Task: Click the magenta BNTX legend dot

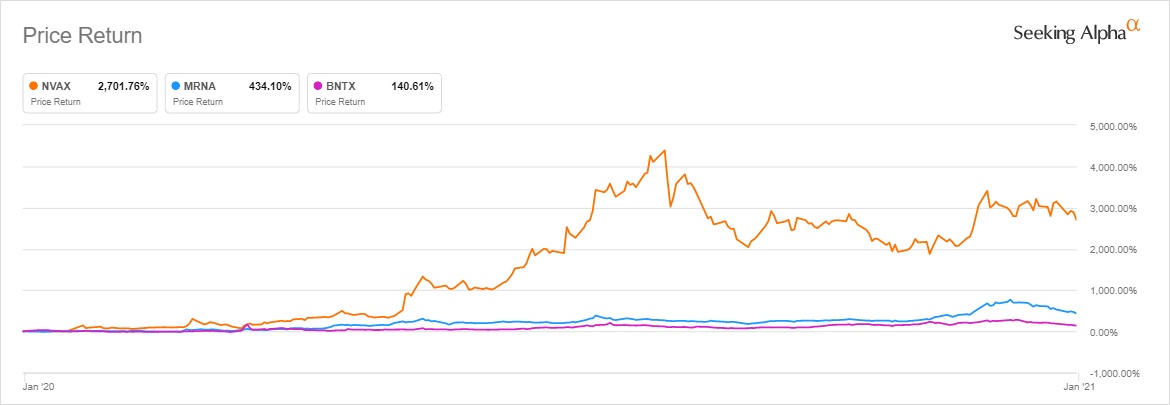Action: [x=319, y=87]
